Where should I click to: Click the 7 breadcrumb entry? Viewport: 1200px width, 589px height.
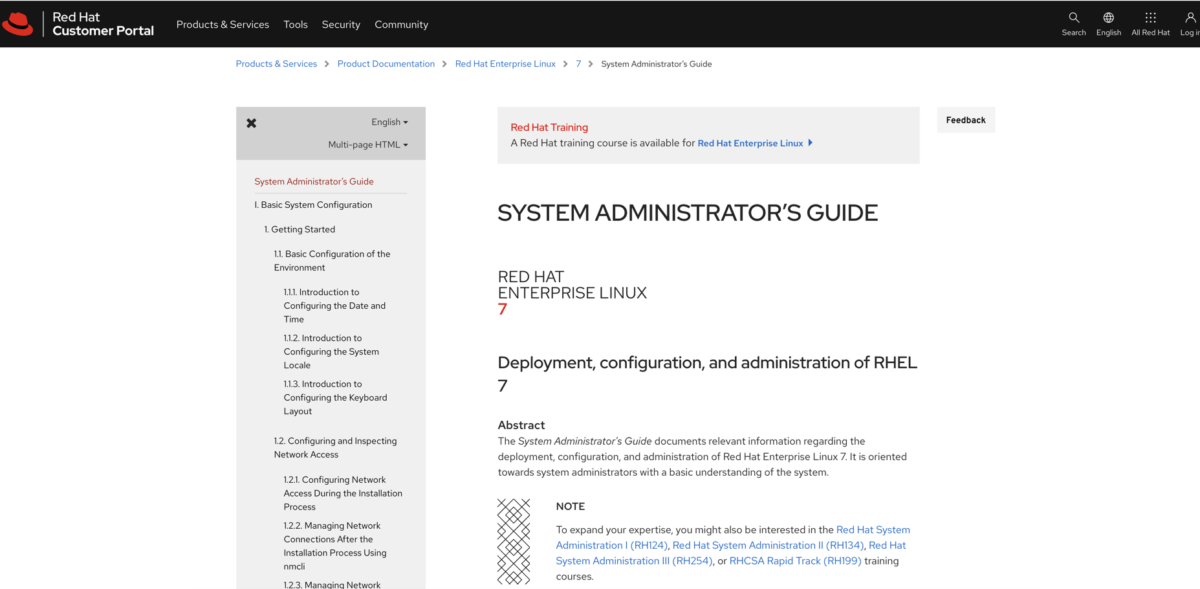578,63
